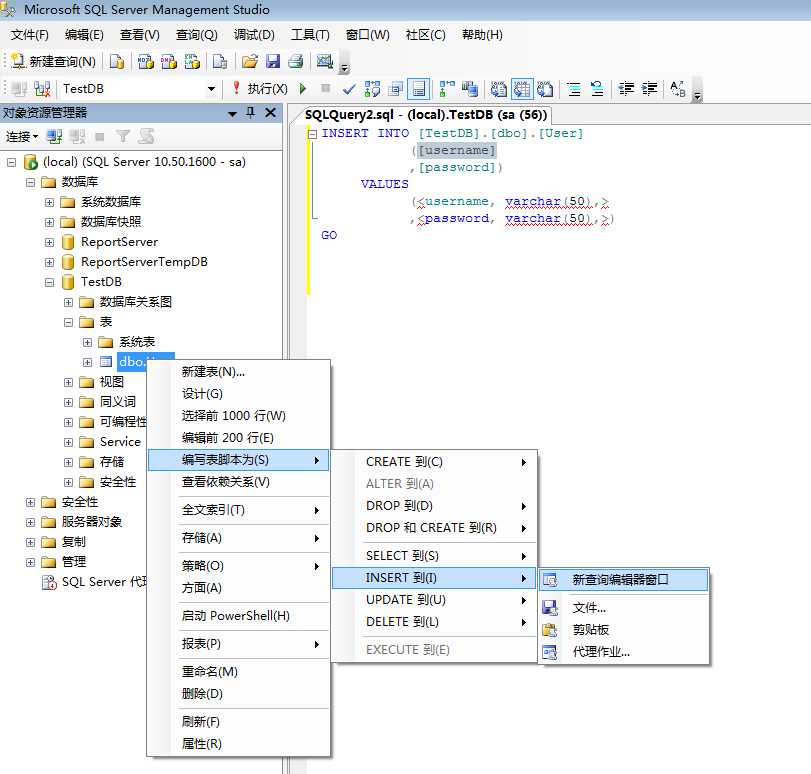Viewport: 811px width, 774px height.
Task: Expand the 视图 views folder
Action: tap(68, 382)
